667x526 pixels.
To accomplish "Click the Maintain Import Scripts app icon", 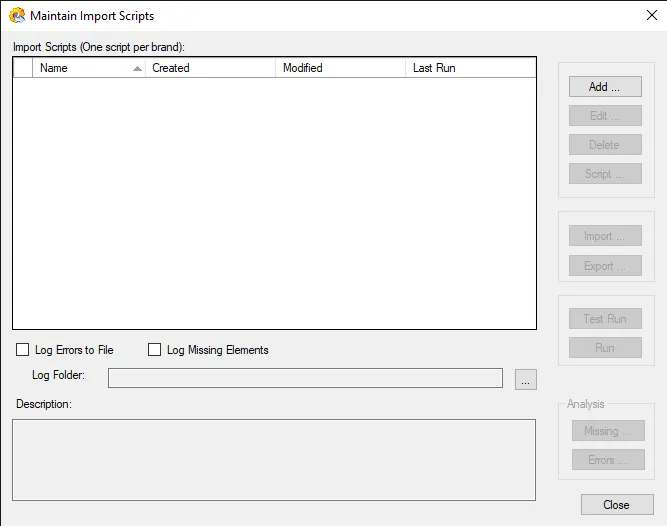I will coord(17,16).
